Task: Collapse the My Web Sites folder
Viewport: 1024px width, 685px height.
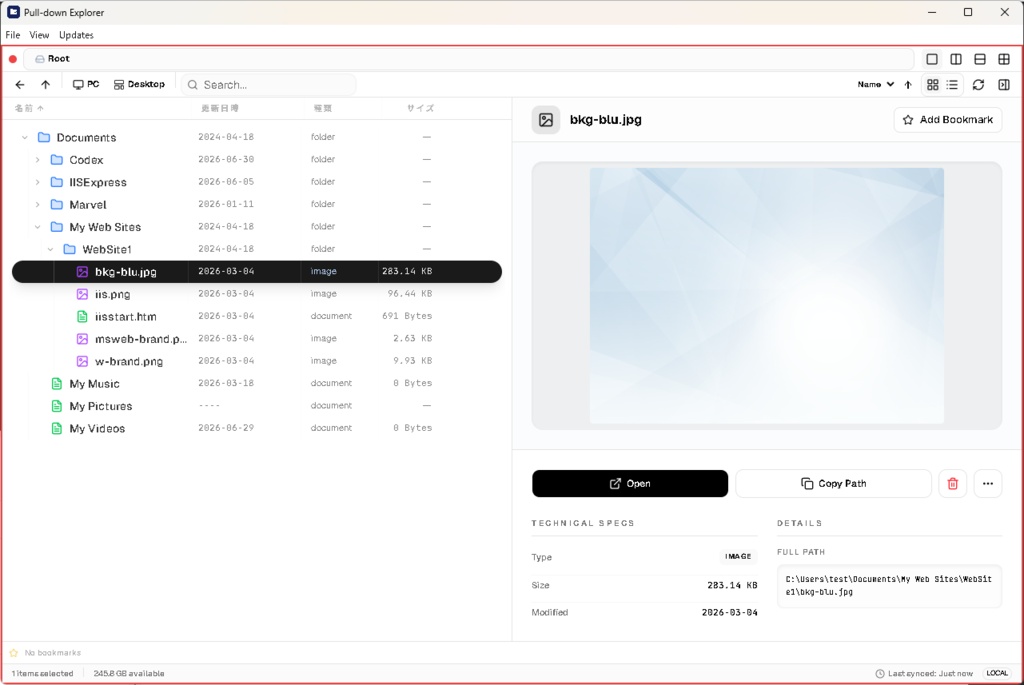Action: [37, 227]
